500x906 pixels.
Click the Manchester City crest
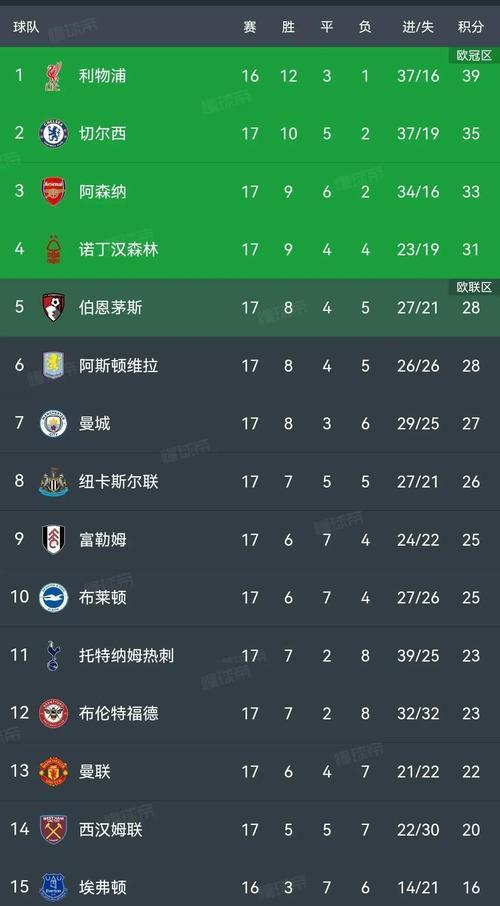[53, 424]
